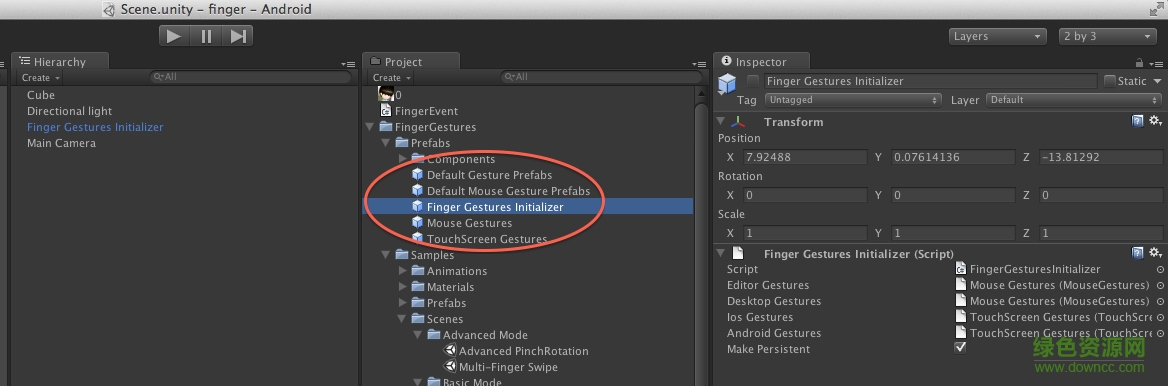Open object picker for Desktop Gestures
This screenshot has height=386, width=1168.
tap(1161, 301)
